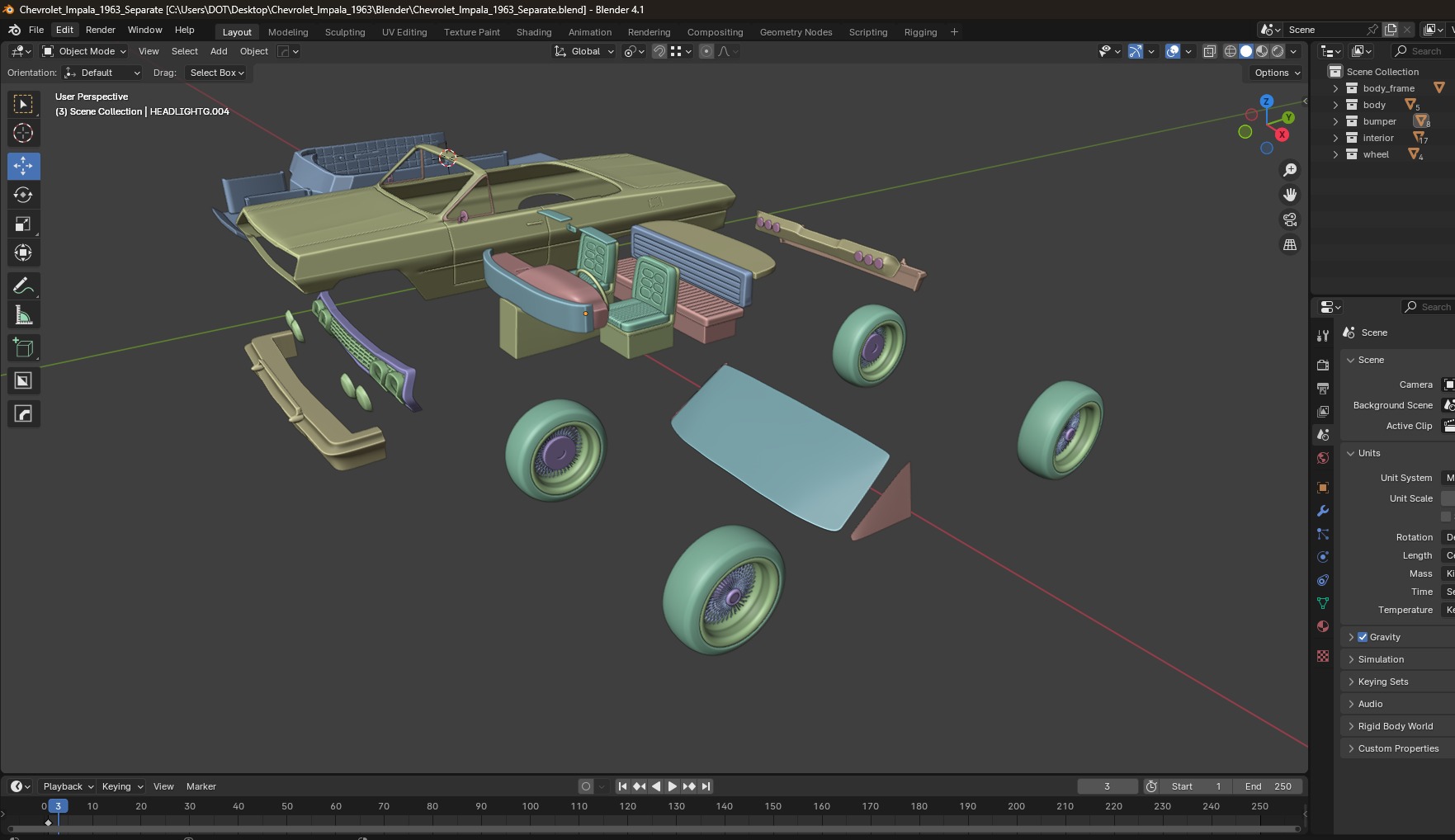Enable the Gravity checkbox
The height and width of the screenshot is (840, 1455).
click(x=1363, y=637)
